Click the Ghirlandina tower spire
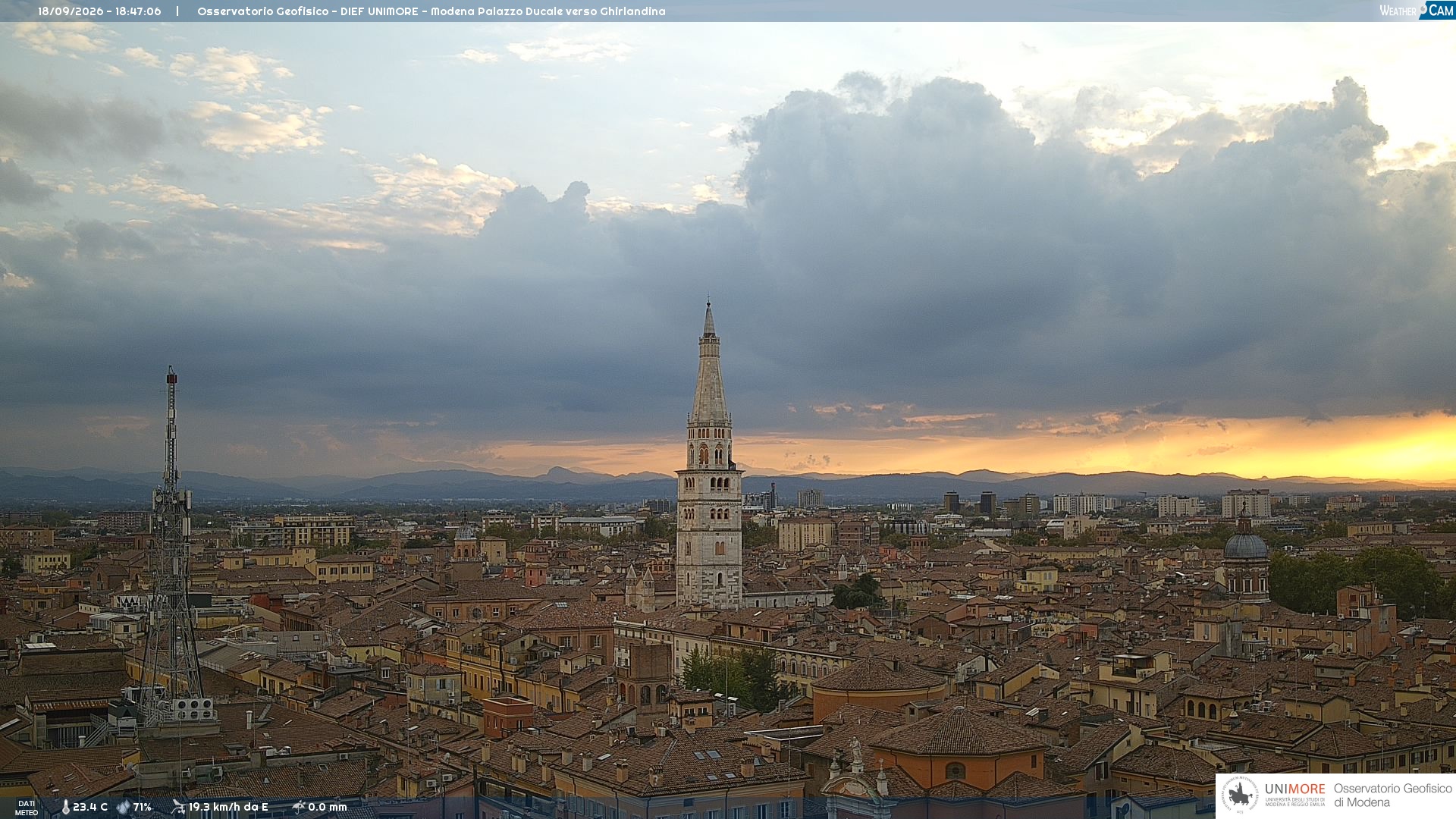Screen dimensions: 1456x819 (x=709, y=362)
